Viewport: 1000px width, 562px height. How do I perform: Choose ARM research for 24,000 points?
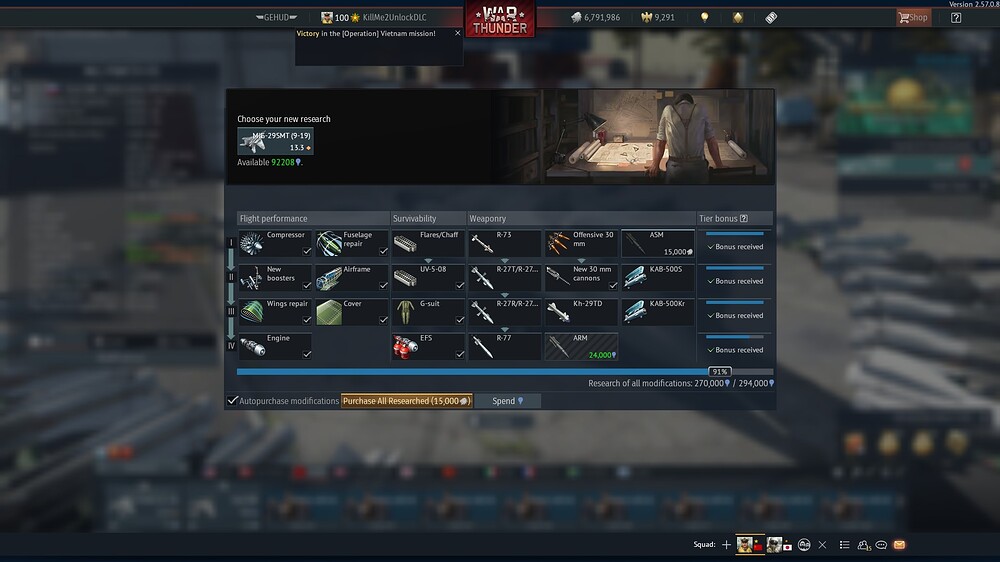click(x=581, y=347)
